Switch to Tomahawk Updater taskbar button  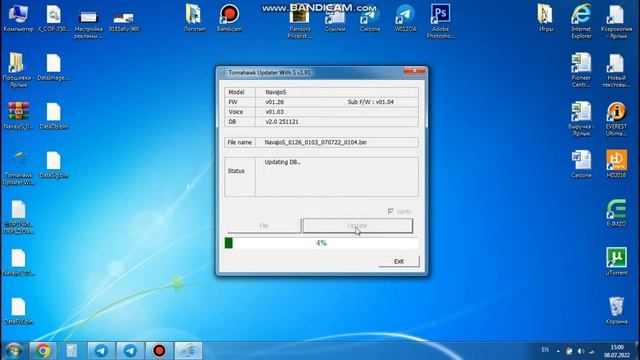188,351
